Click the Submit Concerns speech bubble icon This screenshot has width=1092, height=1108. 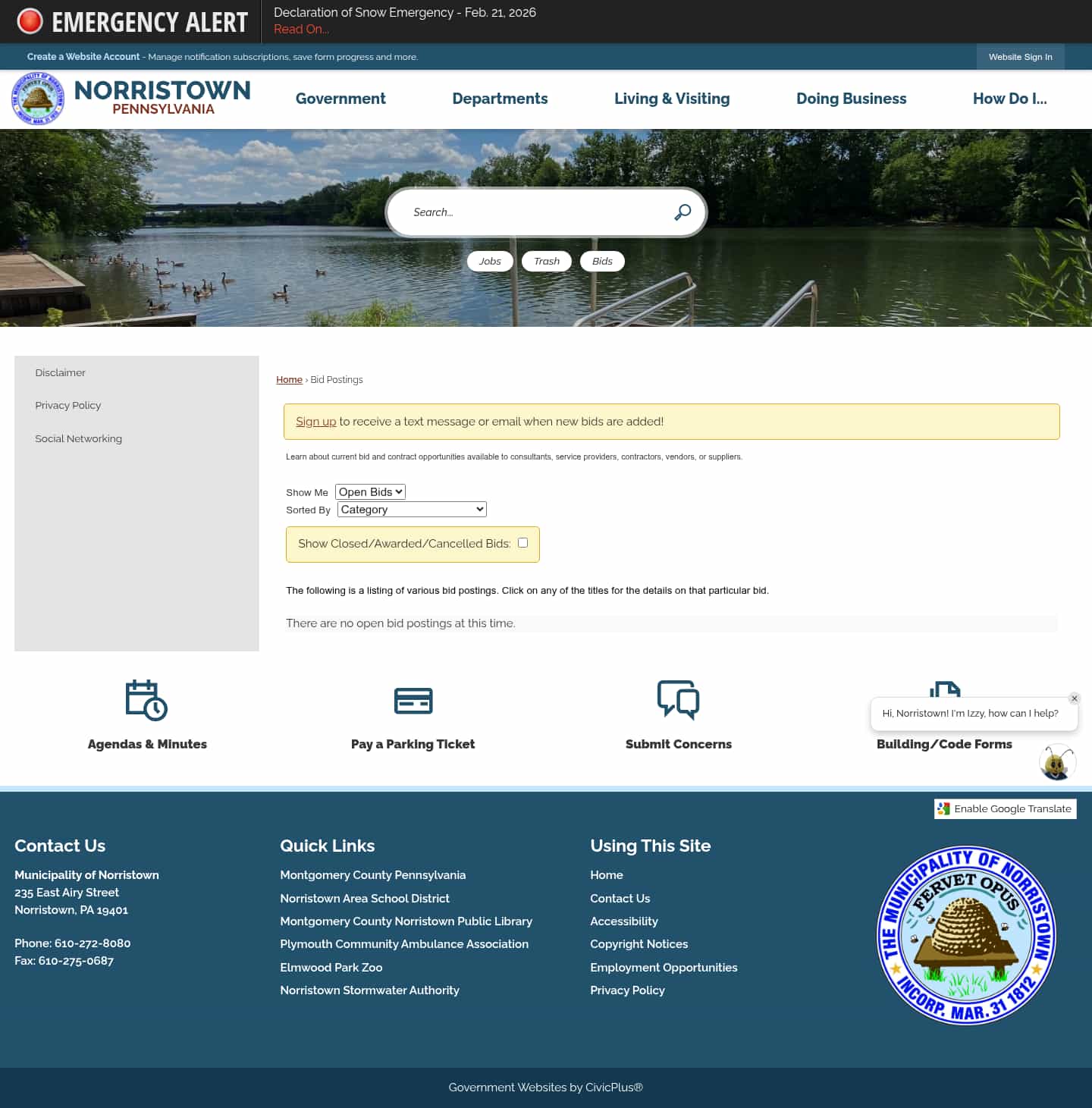pos(679,700)
